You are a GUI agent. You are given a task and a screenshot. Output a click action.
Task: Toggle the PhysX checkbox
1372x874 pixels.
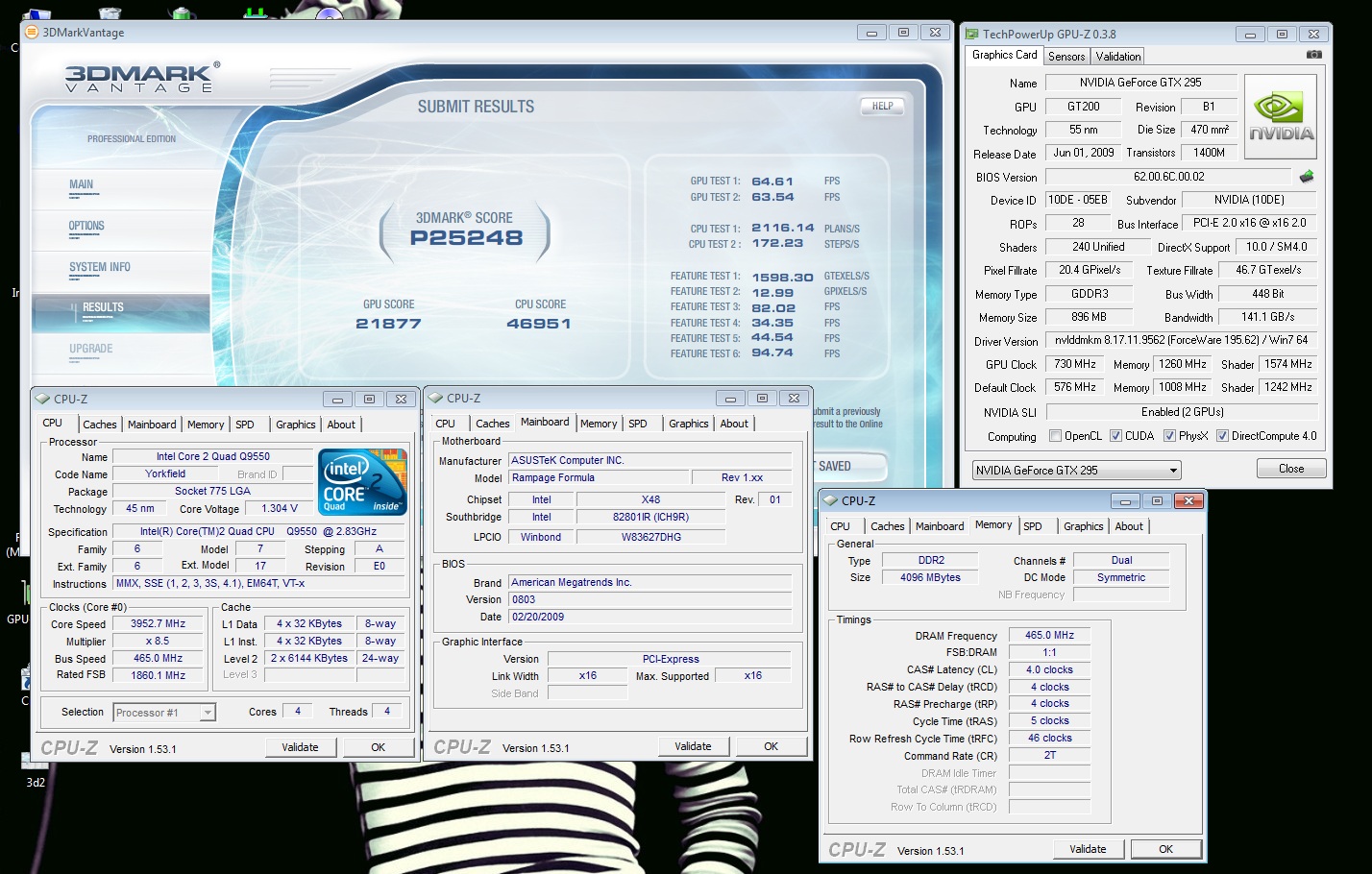tap(1169, 436)
